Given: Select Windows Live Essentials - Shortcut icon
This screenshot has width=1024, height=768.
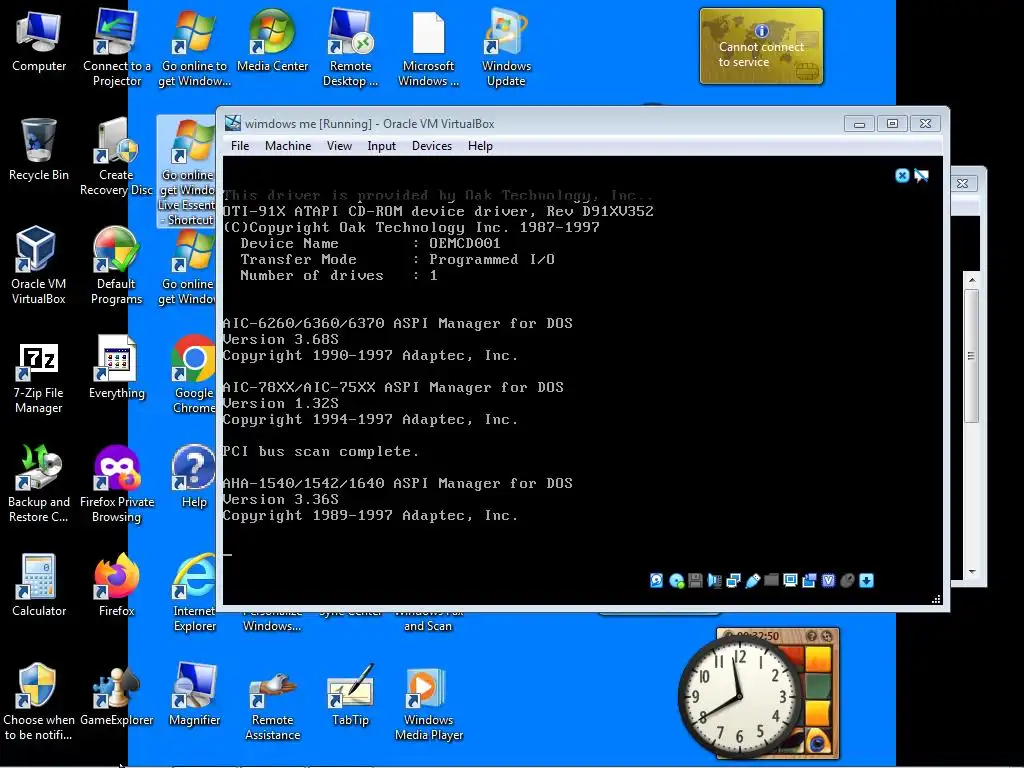Looking at the screenshot, I should [x=187, y=171].
